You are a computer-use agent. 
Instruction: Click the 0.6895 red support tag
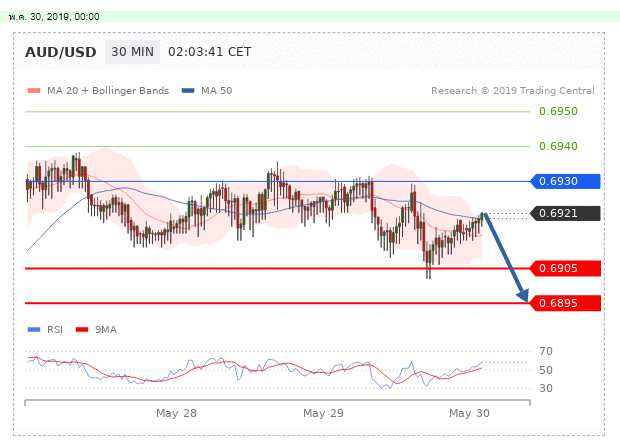pos(565,303)
